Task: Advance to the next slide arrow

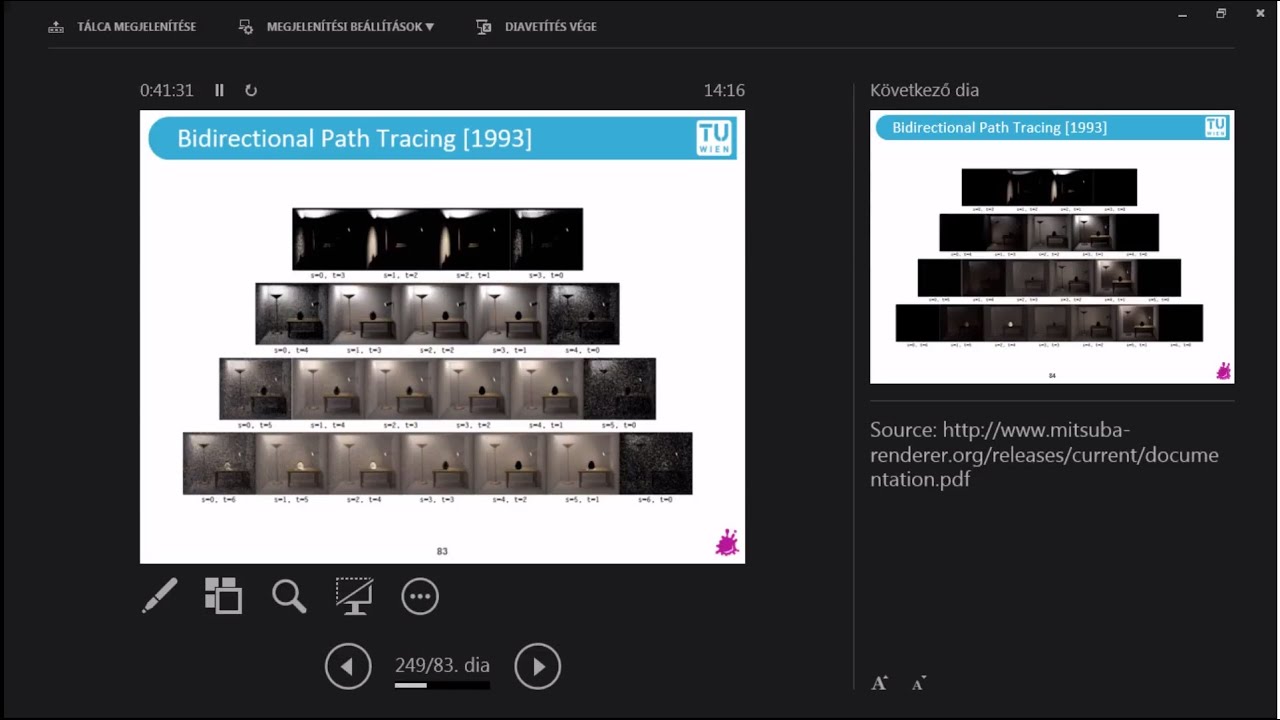Action: tap(538, 666)
